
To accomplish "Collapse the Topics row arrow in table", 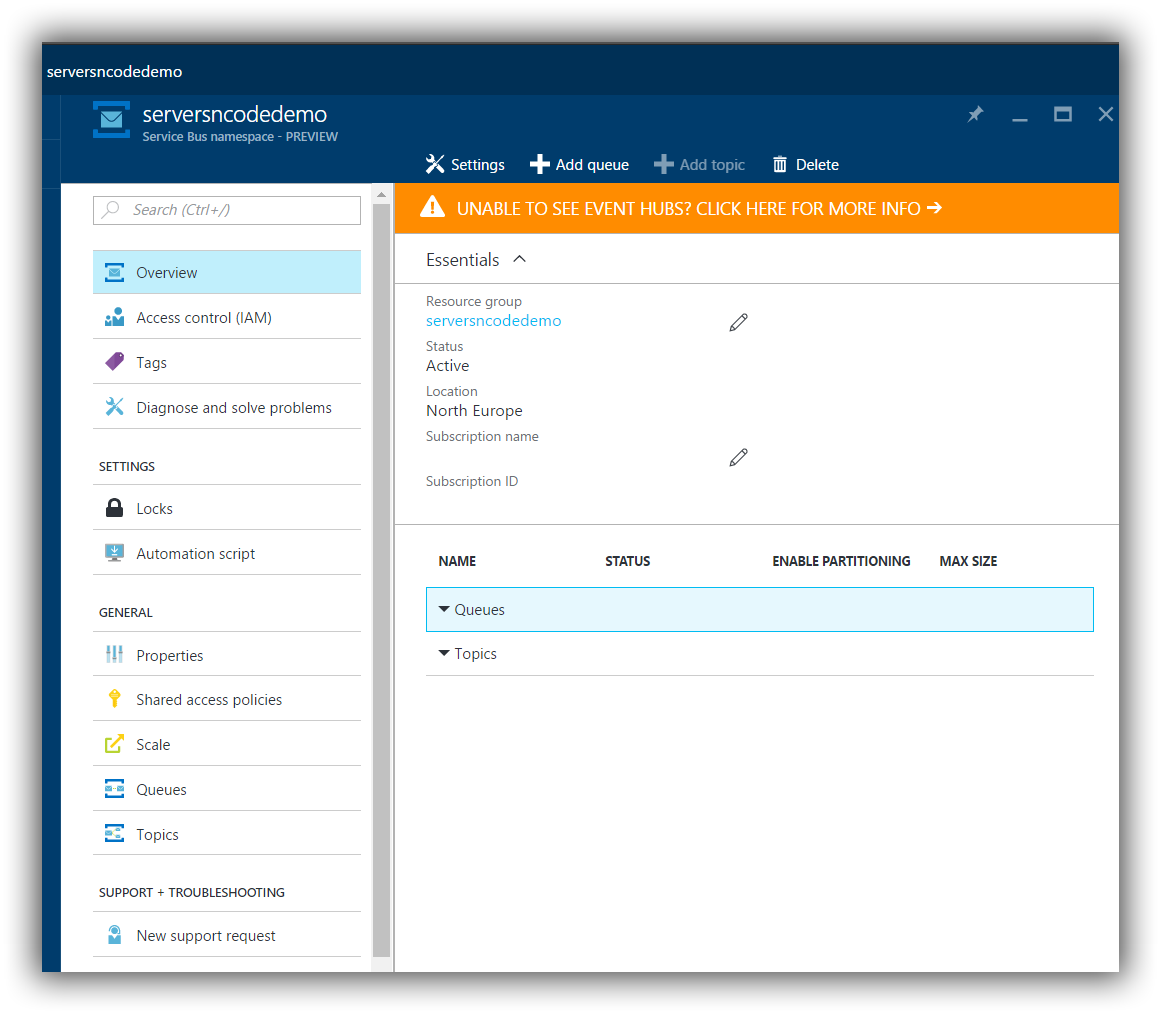I will tap(444, 653).
